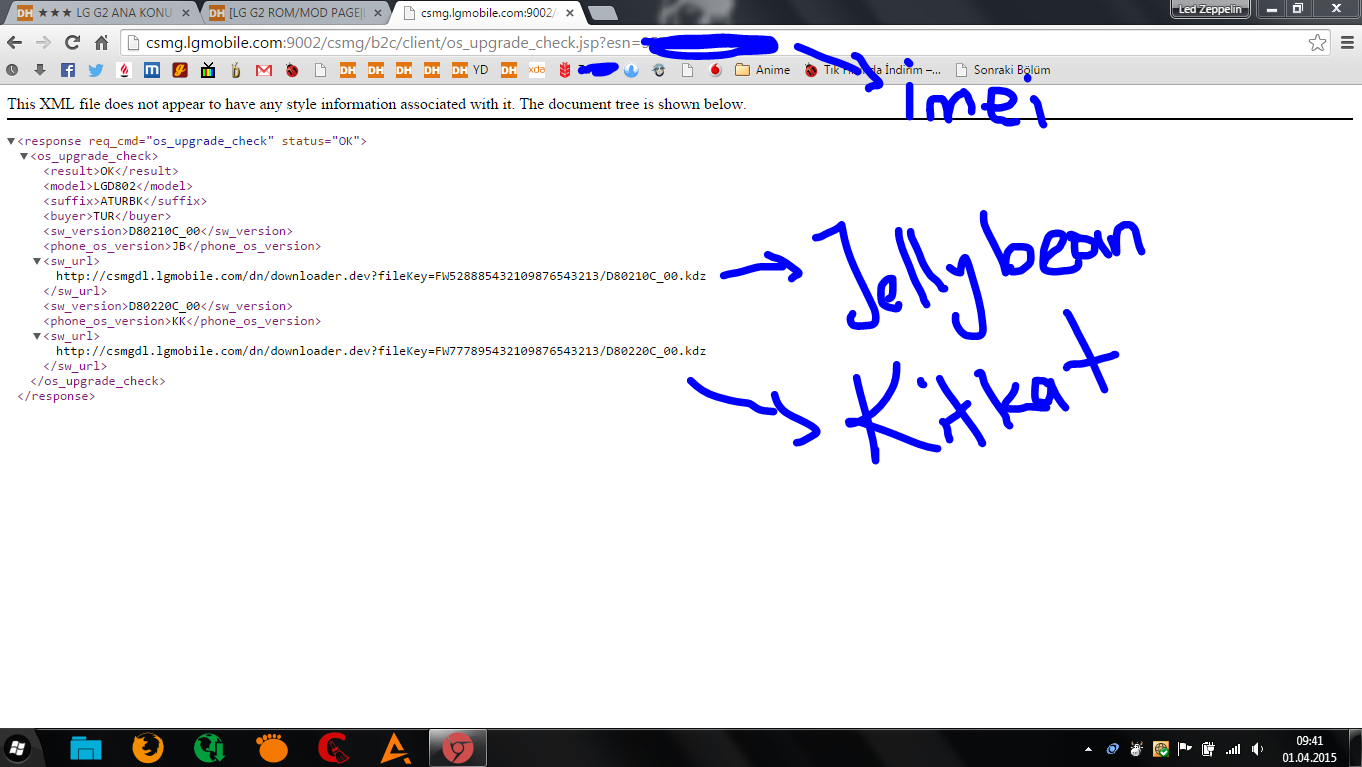Open a new tab button
The image size is (1362, 767).
602,13
